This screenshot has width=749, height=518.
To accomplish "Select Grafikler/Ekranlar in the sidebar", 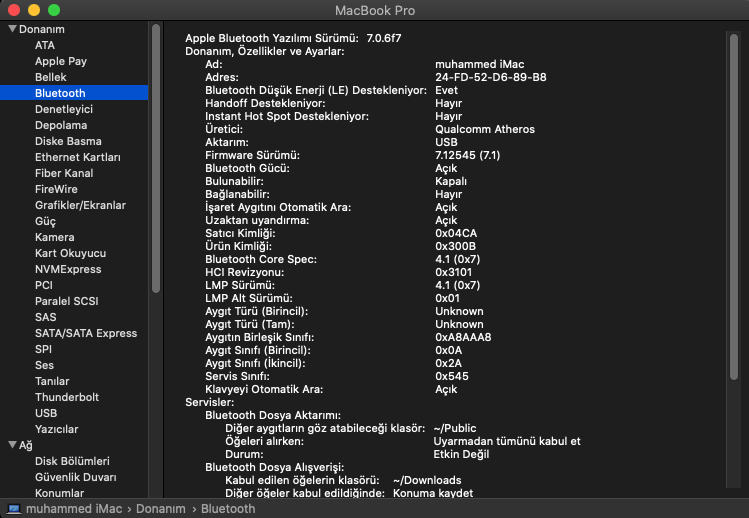I will (80, 205).
